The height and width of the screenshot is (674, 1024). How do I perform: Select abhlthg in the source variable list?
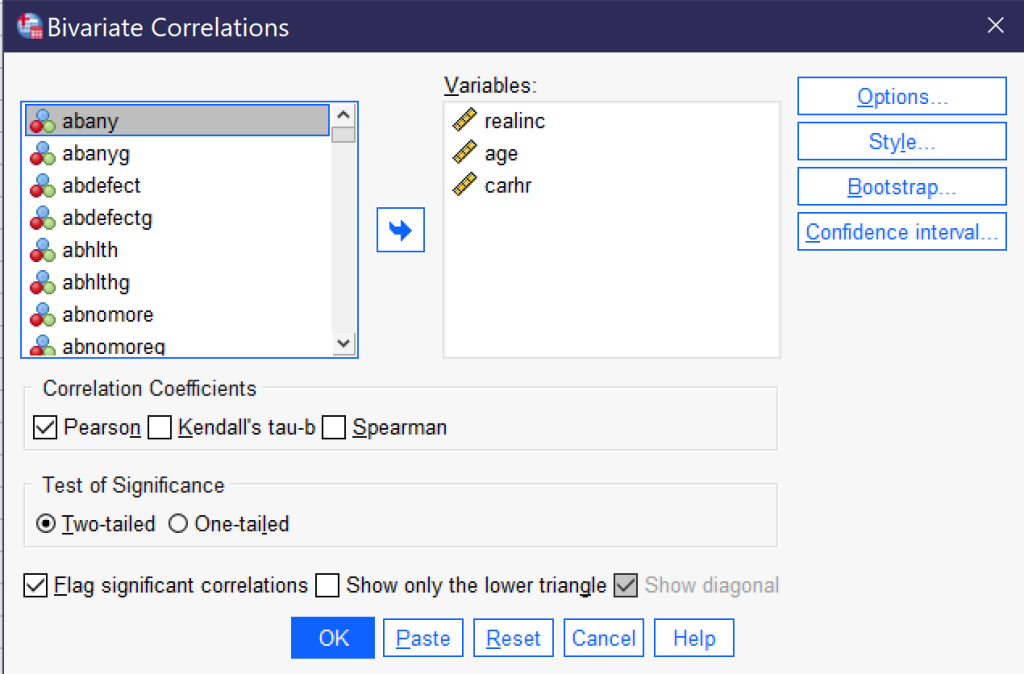(x=177, y=282)
